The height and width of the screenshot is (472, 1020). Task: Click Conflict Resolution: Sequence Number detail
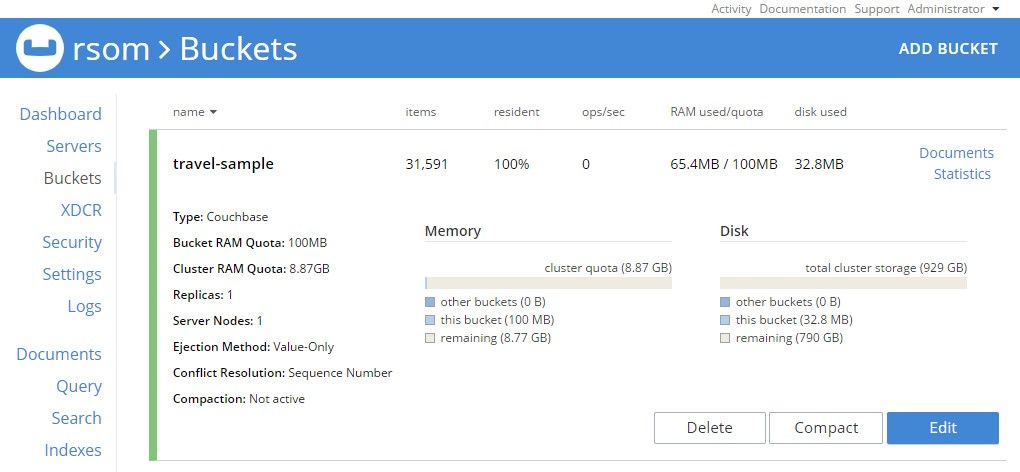pos(283,373)
